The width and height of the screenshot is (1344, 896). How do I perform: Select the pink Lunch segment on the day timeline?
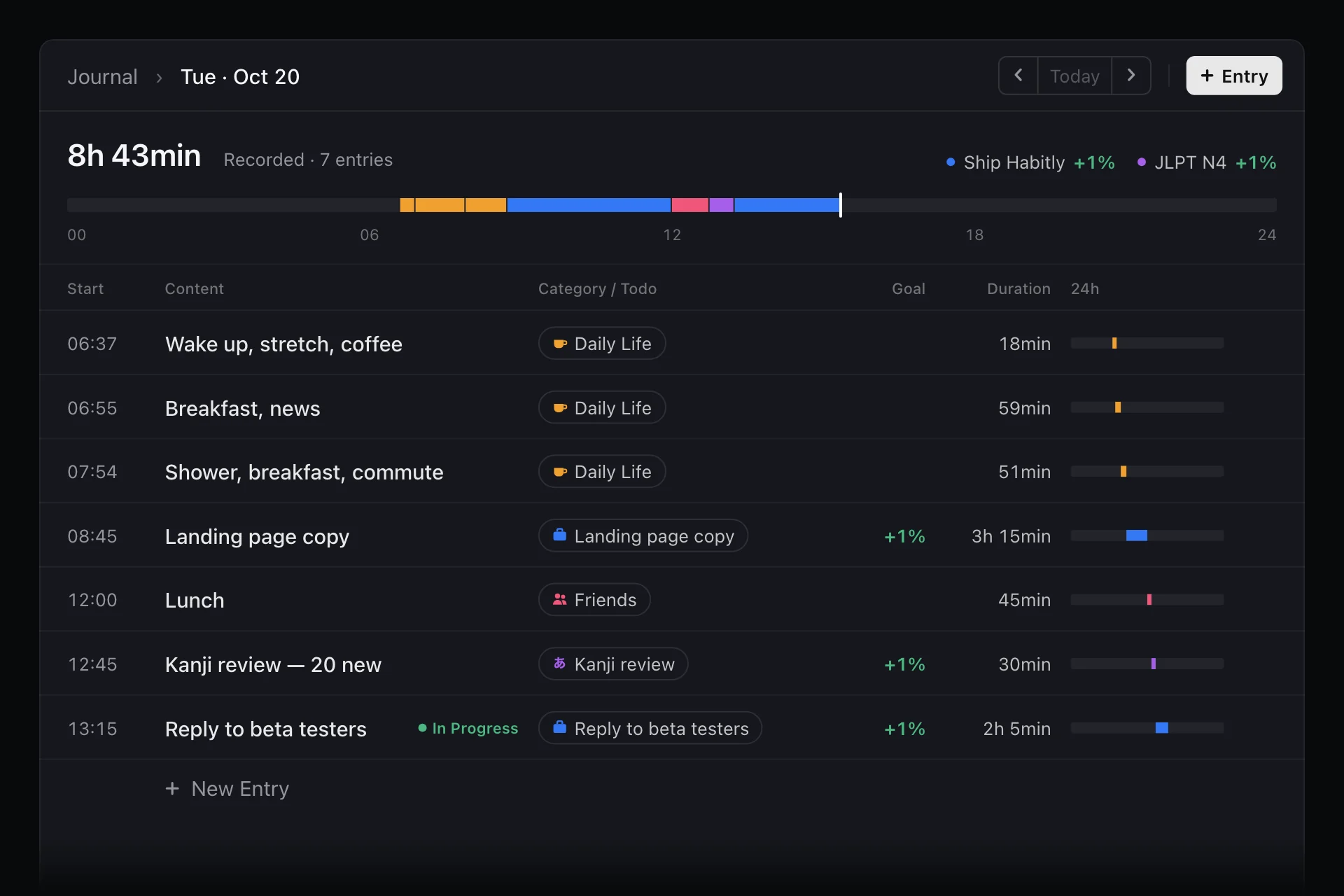pos(690,205)
